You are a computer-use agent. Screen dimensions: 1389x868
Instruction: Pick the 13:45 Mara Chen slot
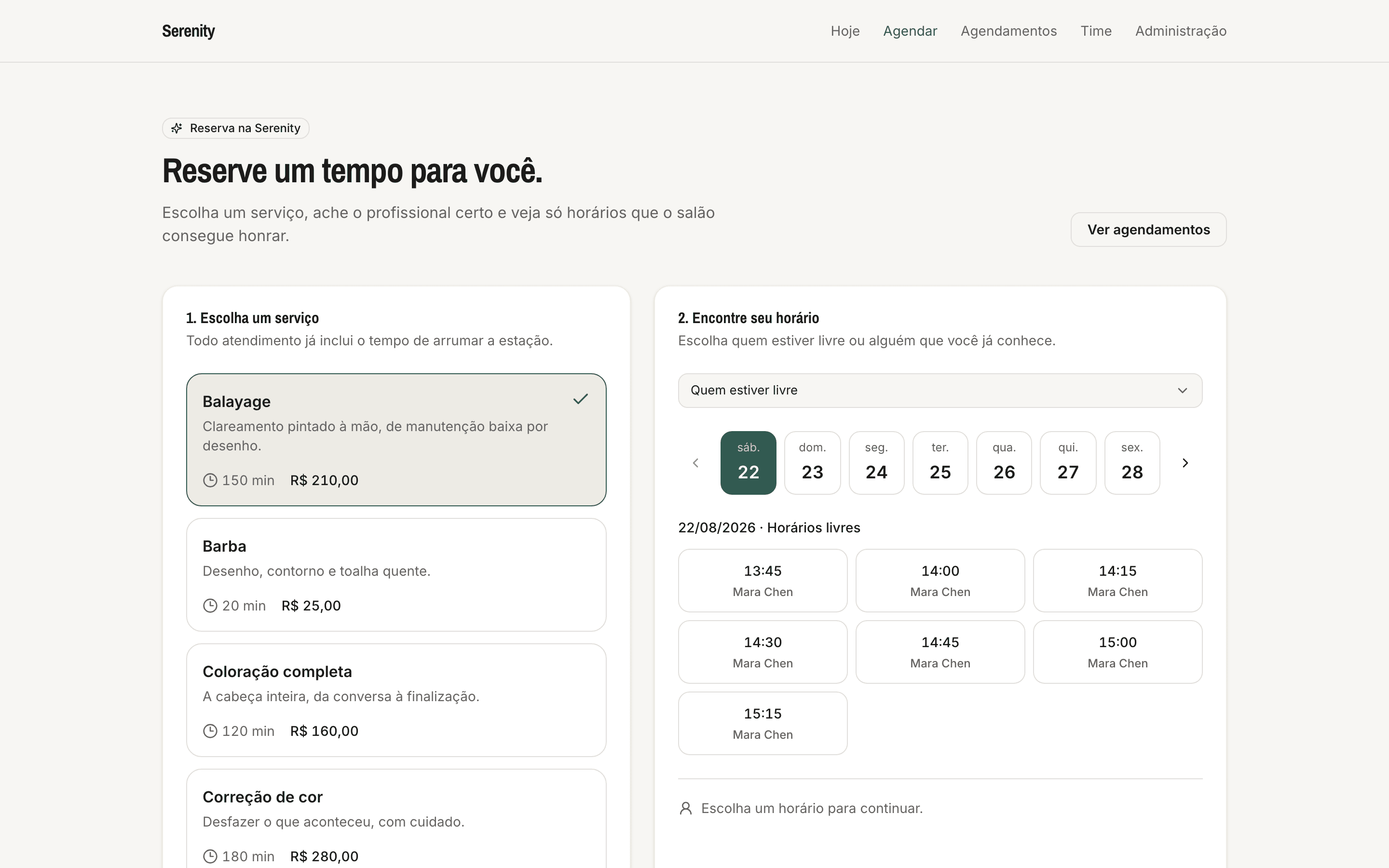[763, 581]
